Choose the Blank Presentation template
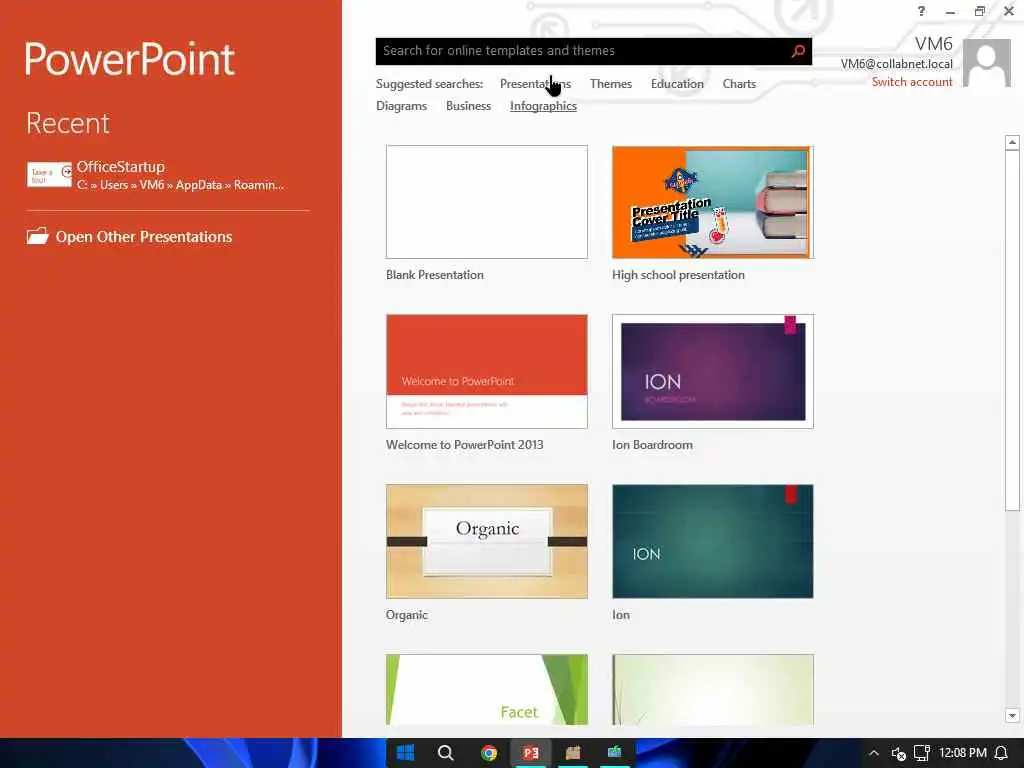Screen dimensions: 1024x768 point(487,202)
